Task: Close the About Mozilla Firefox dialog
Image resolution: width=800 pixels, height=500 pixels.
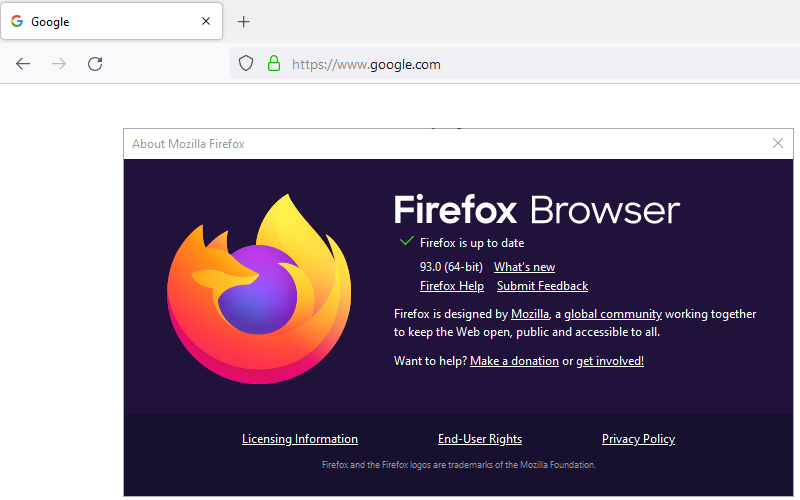Action: point(778,143)
